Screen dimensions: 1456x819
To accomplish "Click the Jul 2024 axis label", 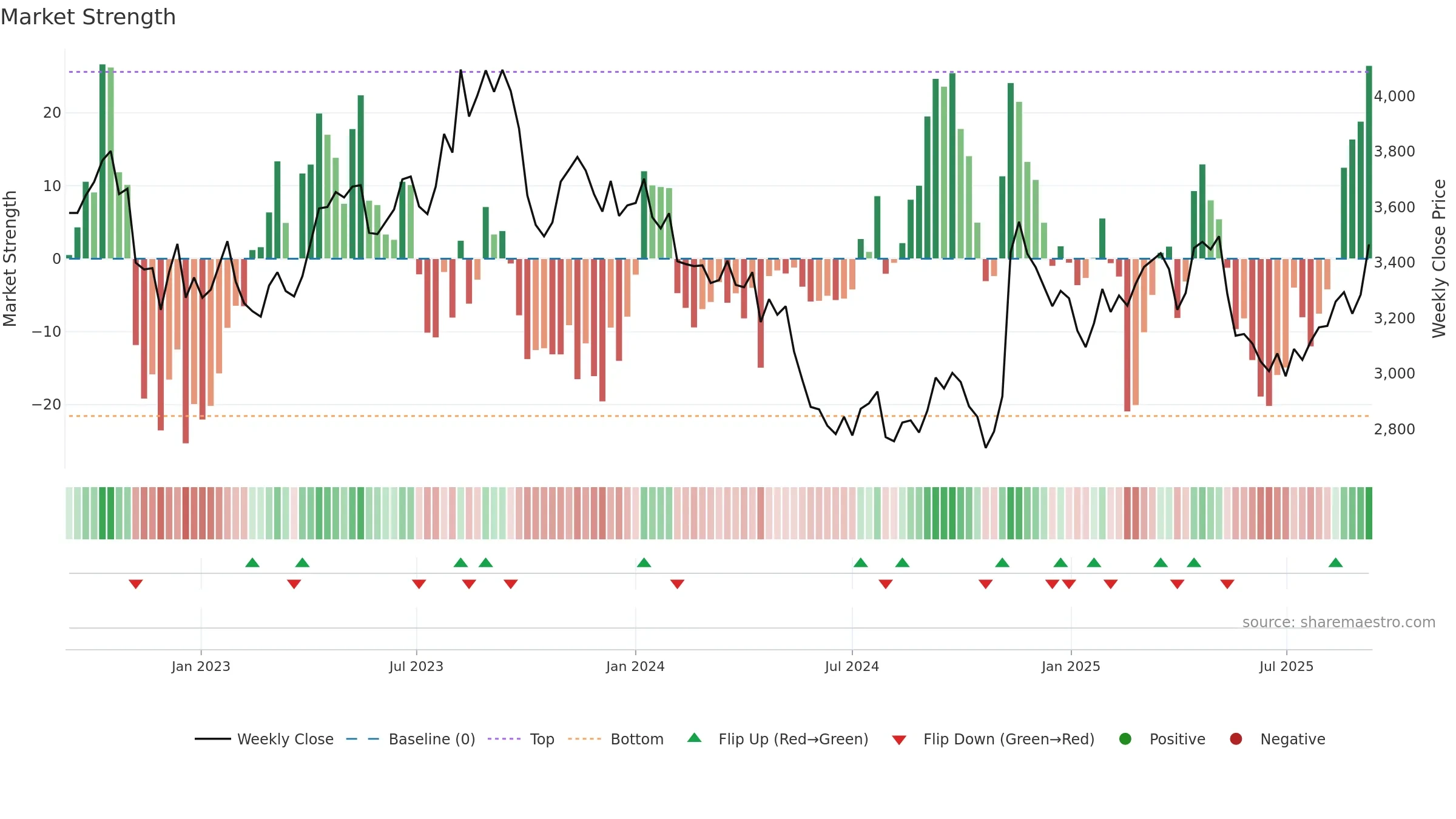I will click(x=852, y=666).
